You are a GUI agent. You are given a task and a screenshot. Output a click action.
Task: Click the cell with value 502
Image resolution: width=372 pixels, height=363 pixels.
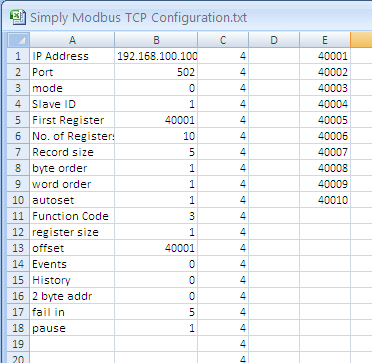click(156, 72)
